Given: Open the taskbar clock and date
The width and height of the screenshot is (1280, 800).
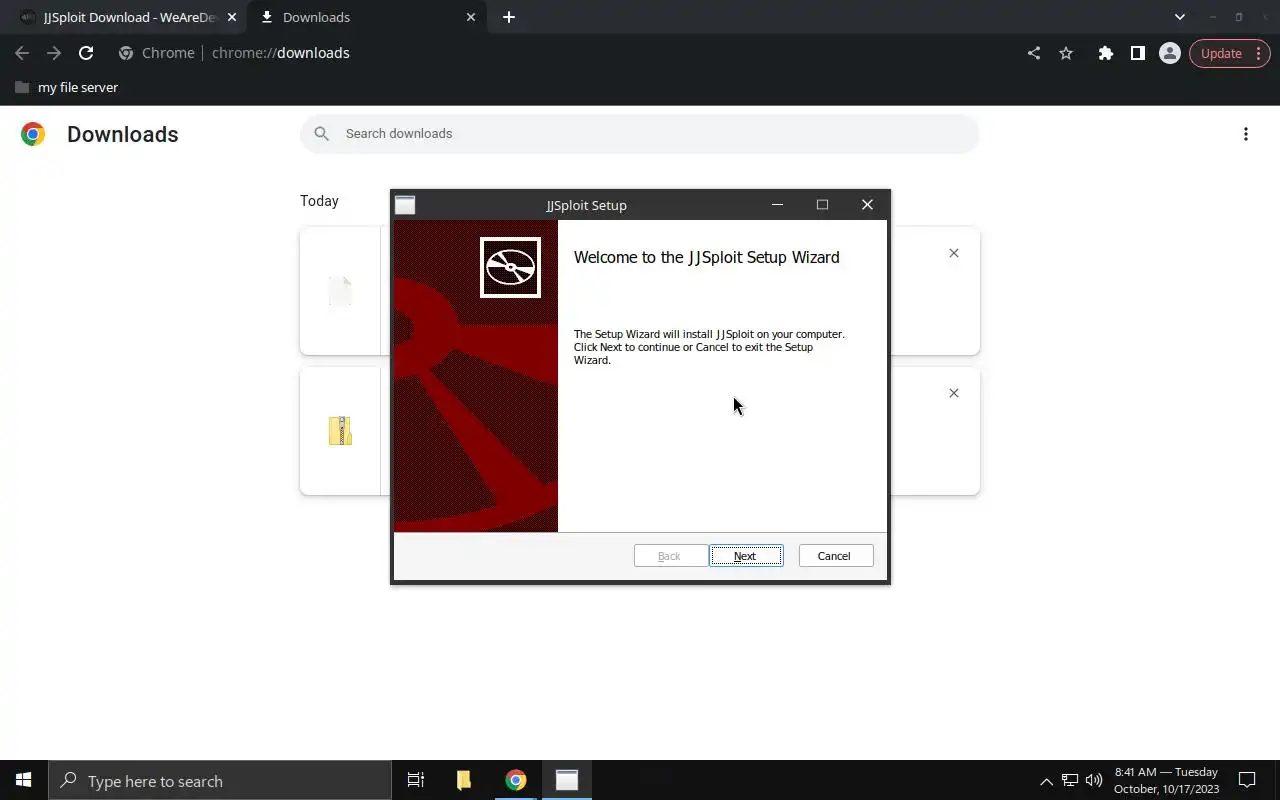Looking at the screenshot, I should [1167, 781].
